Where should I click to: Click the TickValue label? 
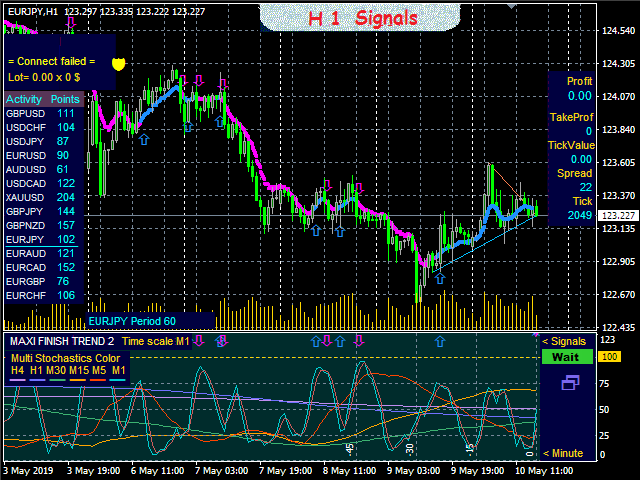click(571, 145)
